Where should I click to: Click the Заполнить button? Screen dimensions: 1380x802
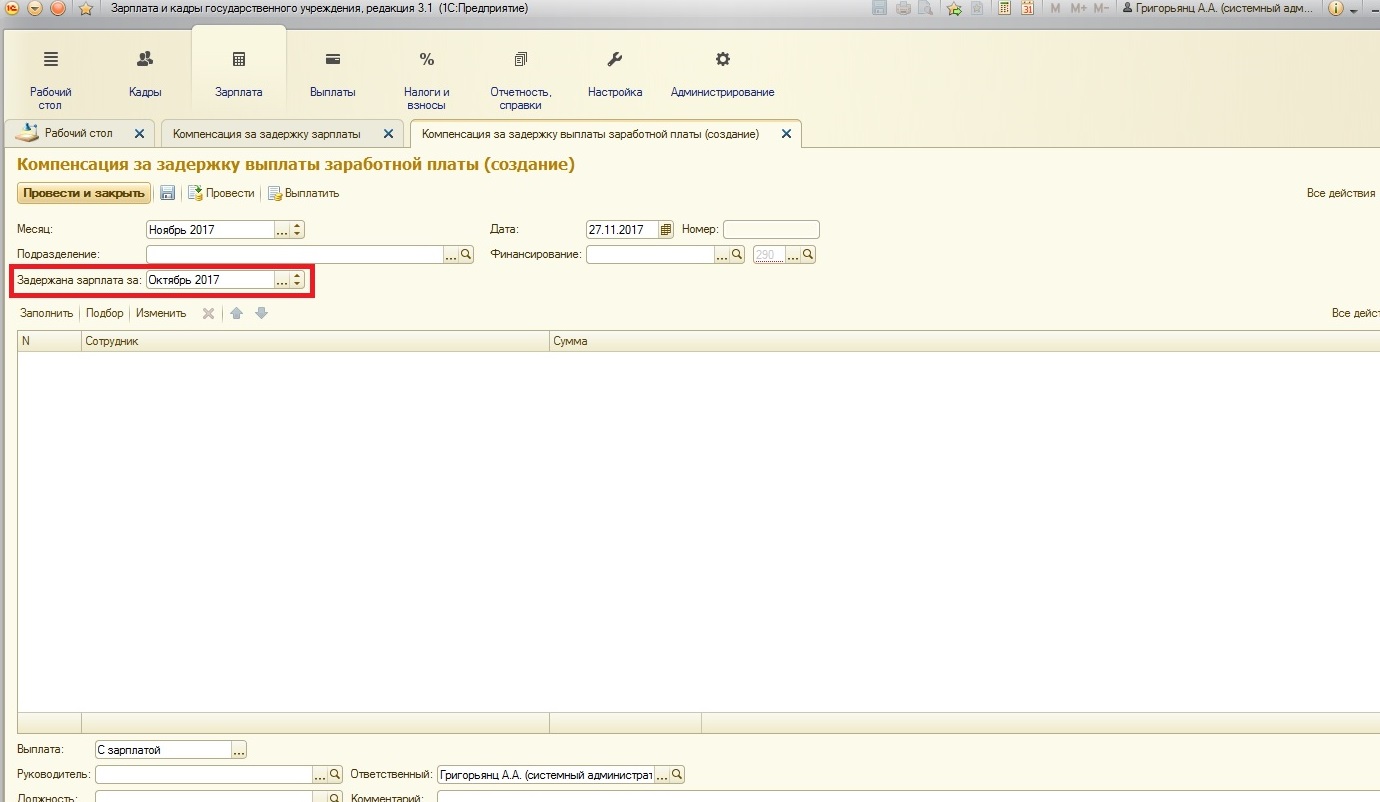coord(47,313)
